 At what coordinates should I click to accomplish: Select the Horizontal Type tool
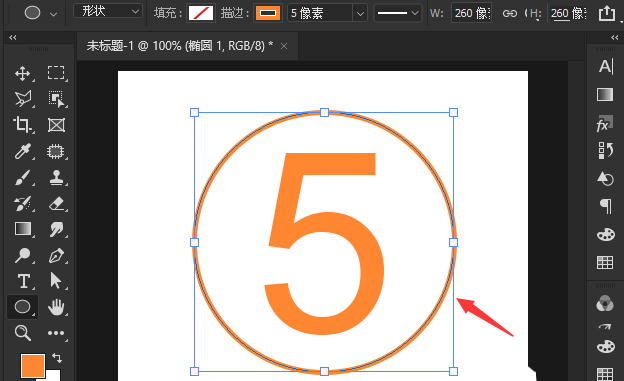(24, 281)
